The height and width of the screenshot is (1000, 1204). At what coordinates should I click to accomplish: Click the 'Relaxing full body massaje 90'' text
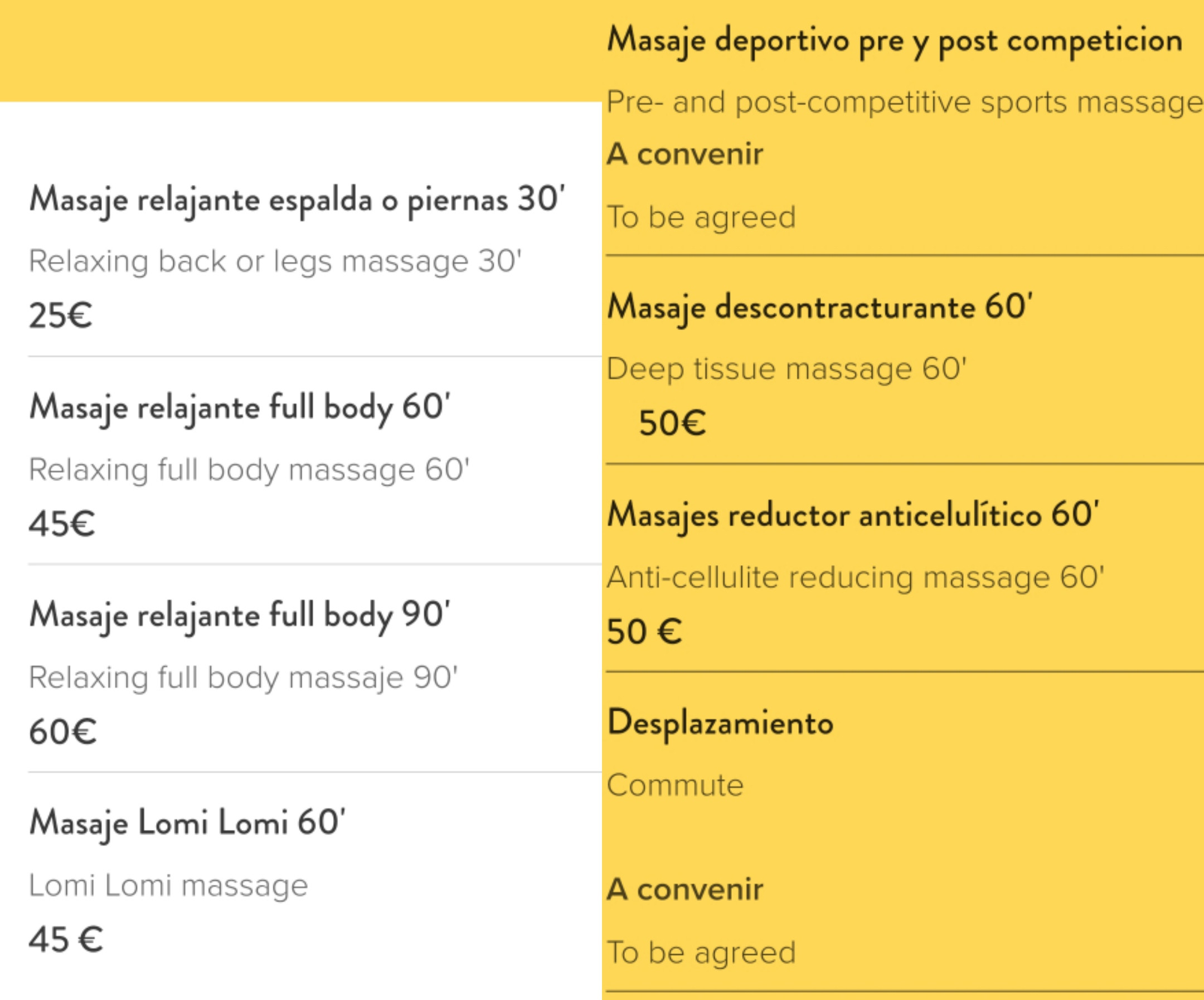(243, 678)
